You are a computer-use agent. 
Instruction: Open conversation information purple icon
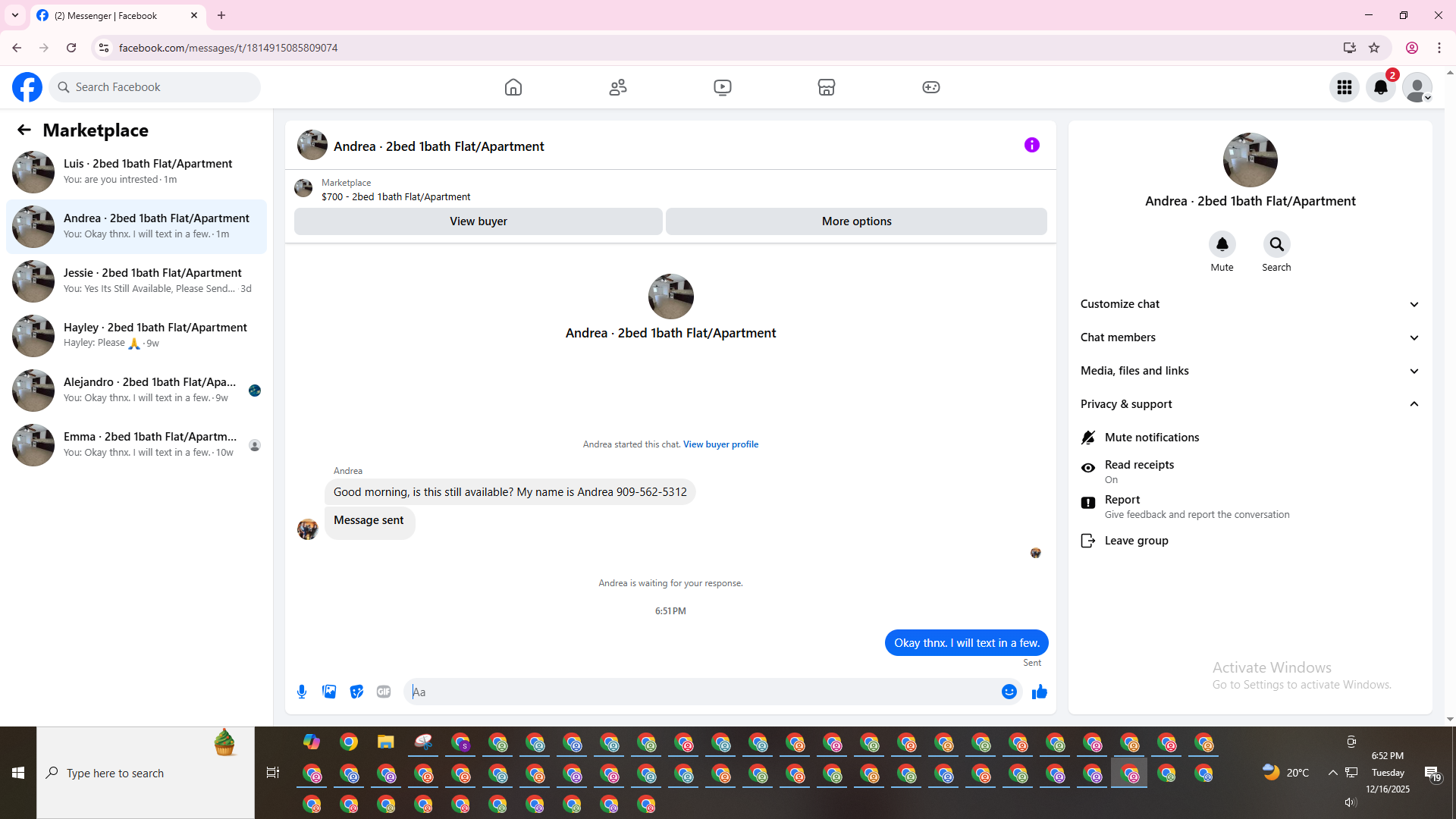(x=1032, y=145)
